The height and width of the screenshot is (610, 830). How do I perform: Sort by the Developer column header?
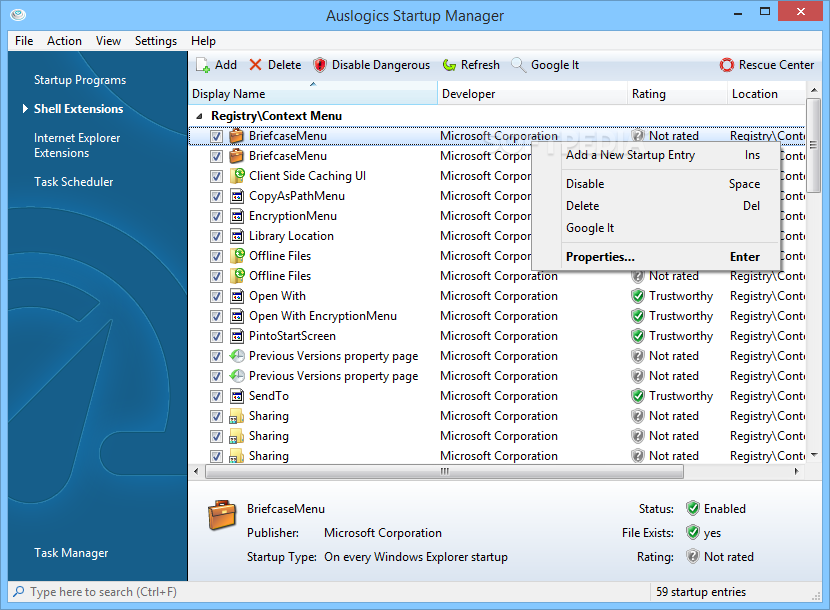click(x=533, y=94)
